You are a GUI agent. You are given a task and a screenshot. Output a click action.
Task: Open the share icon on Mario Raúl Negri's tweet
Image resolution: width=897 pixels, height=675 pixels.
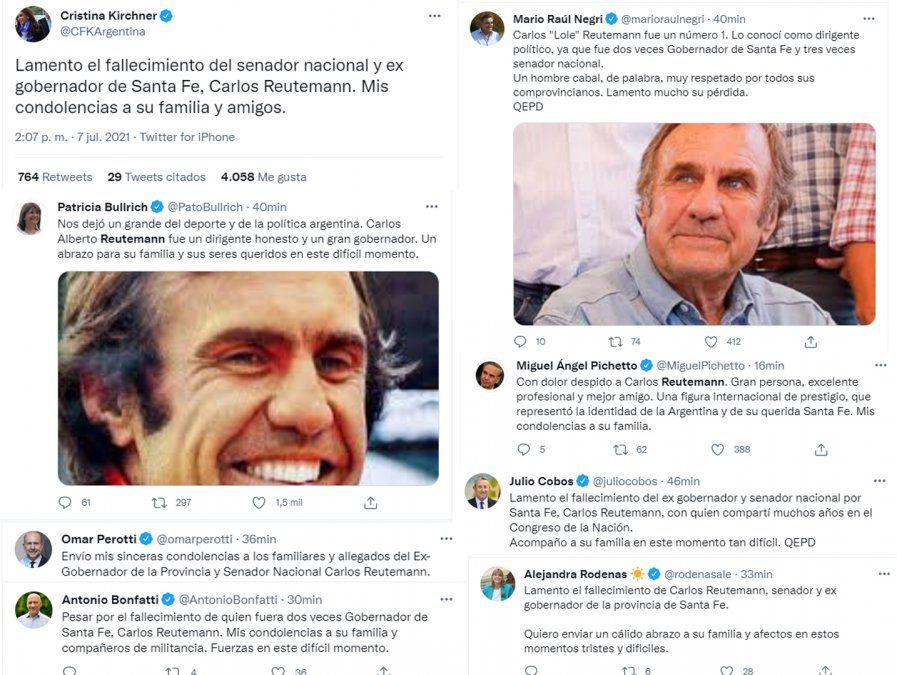pos(811,341)
